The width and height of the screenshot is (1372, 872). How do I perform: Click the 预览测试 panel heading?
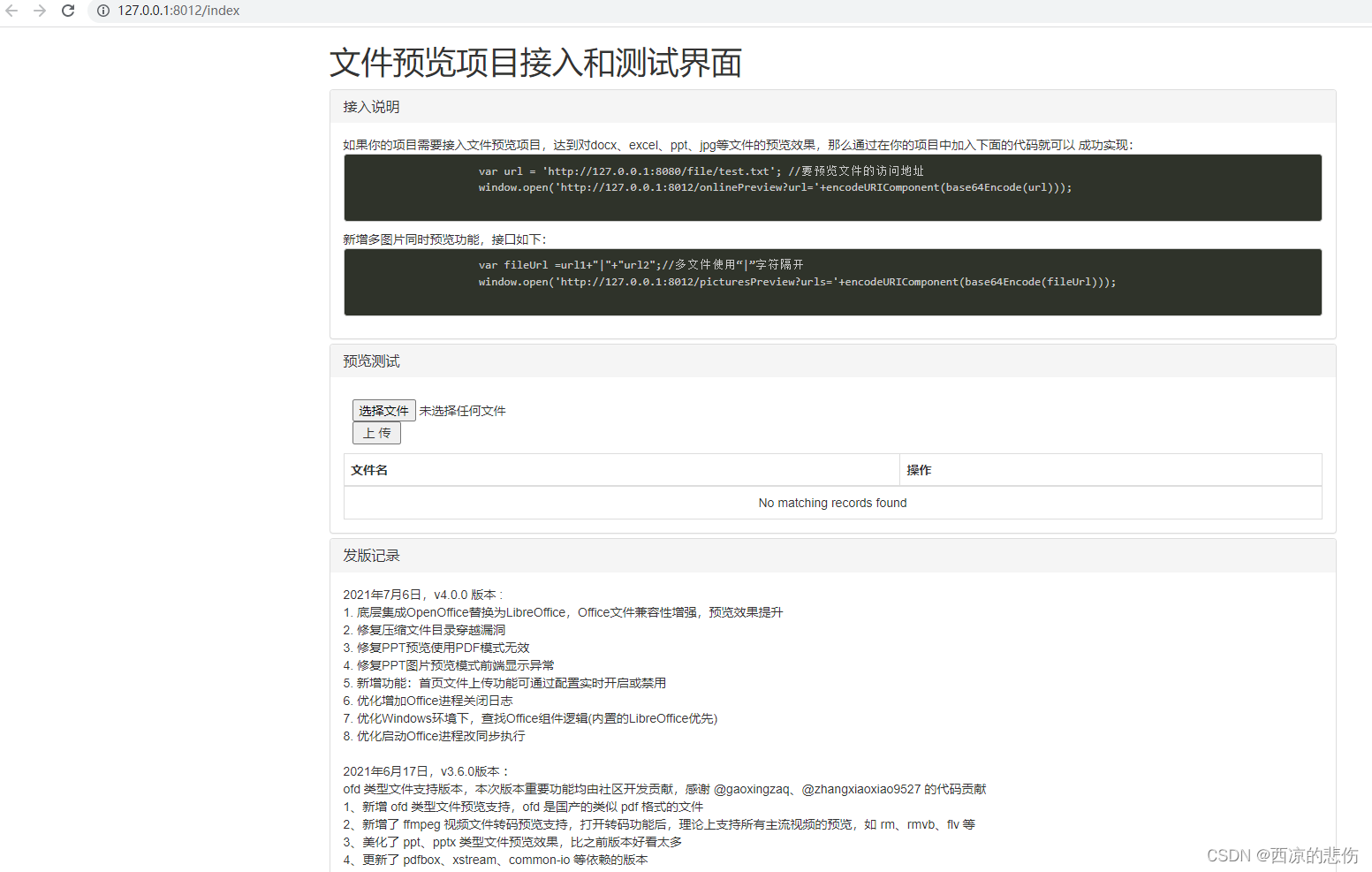coord(832,361)
